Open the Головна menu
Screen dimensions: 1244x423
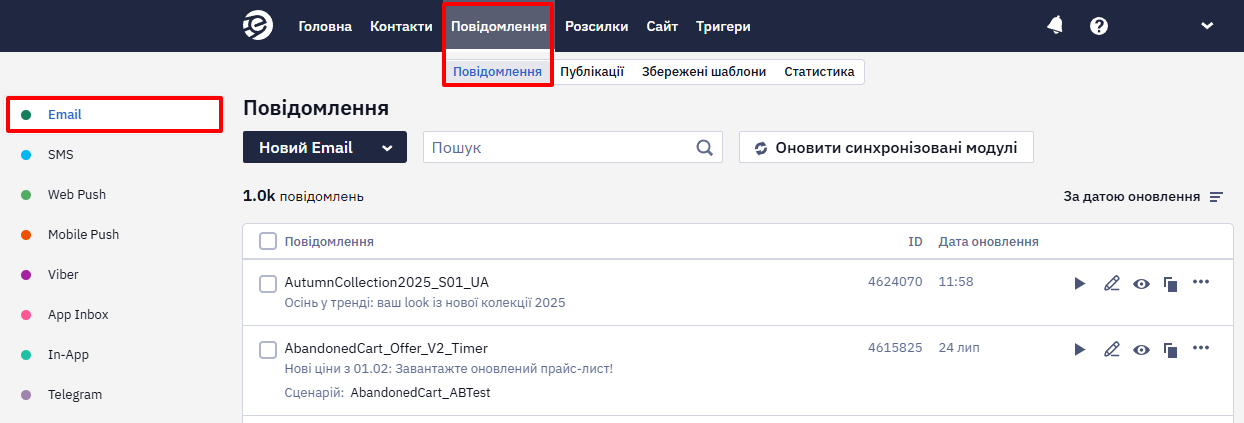[x=325, y=26]
